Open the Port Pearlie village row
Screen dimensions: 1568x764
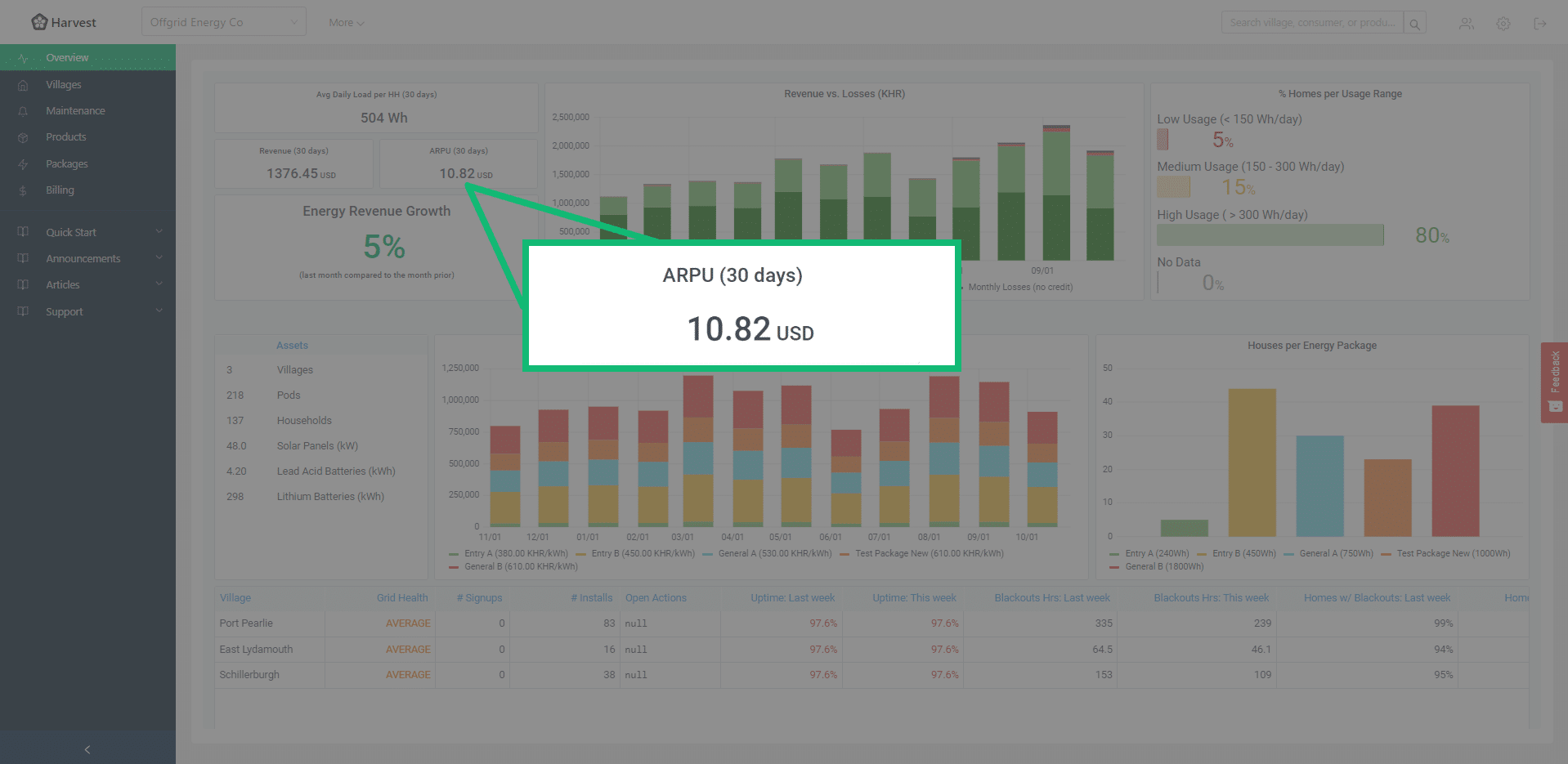pos(246,623)
